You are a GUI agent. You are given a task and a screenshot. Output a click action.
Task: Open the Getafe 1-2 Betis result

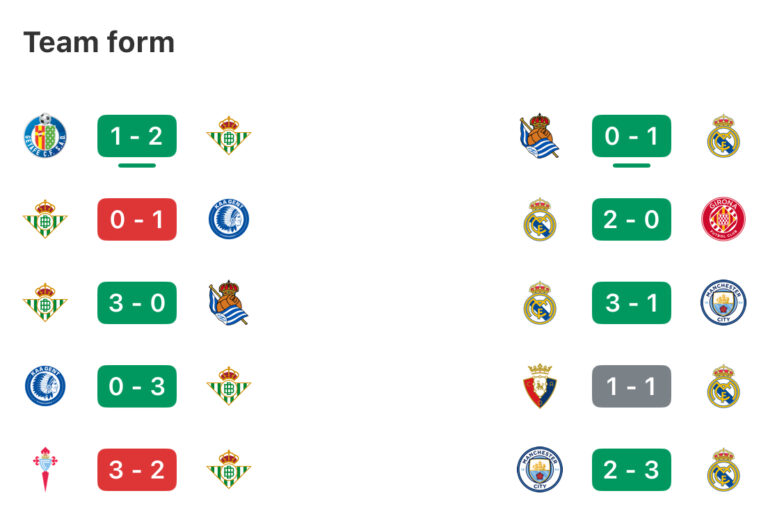point(137,136)
